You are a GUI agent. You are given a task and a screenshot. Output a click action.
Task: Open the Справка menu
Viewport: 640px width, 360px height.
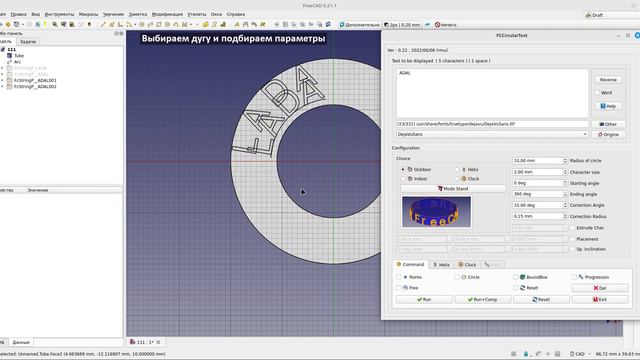[x=236, y=14]
